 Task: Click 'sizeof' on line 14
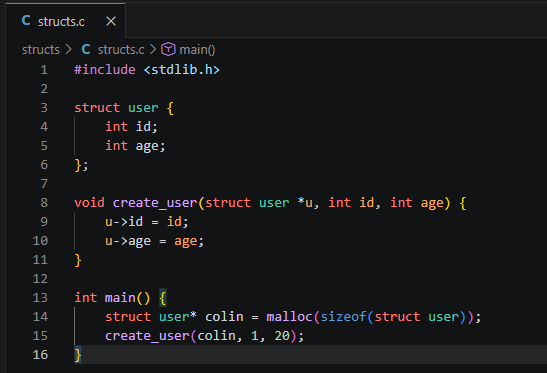coord(343,317)
